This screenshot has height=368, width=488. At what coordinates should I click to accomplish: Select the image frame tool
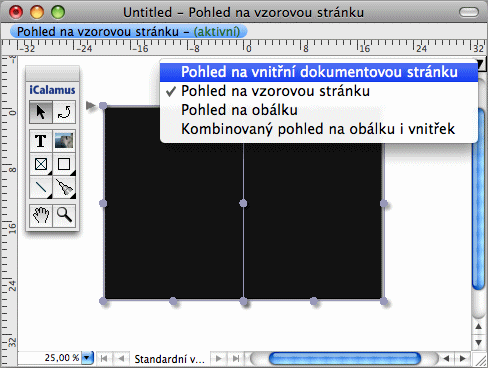coord(64,141)
